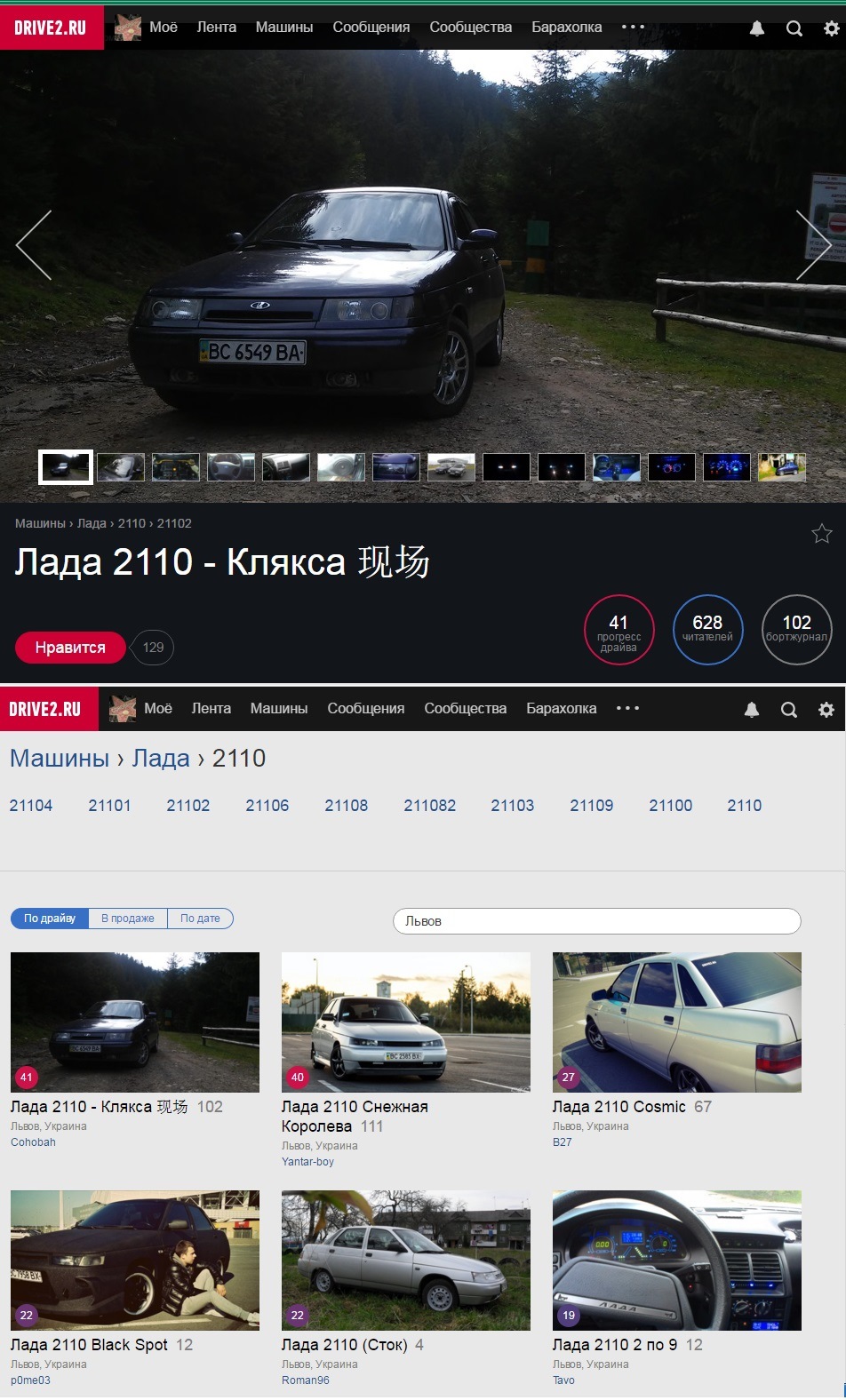Select the По драйву sorting tab
The image size is (846, 1400).
(50, 919)
